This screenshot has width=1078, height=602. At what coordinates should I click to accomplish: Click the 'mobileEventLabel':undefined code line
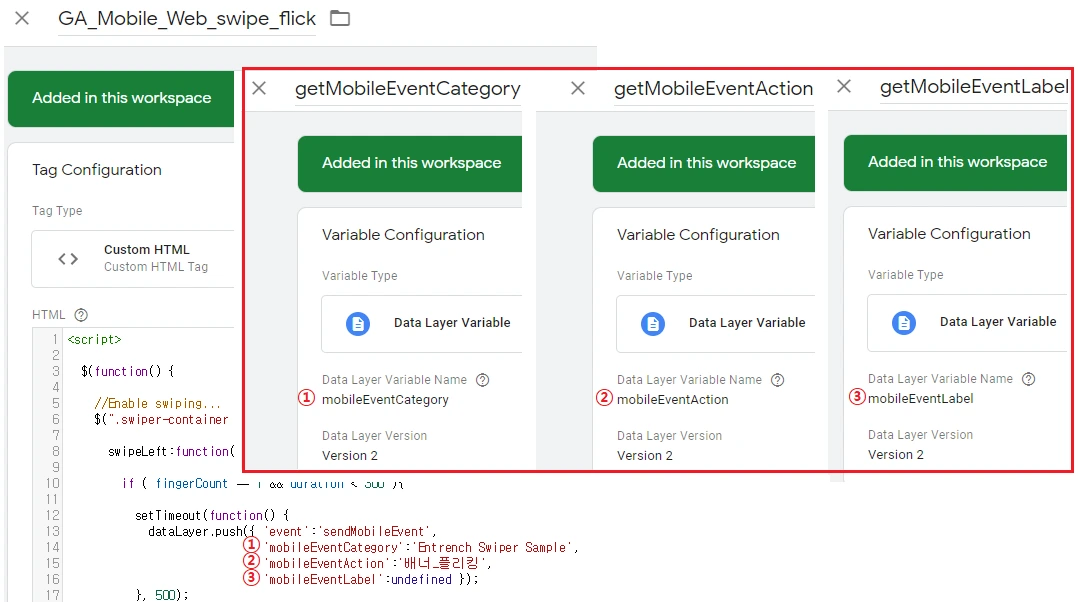[371, 579]
